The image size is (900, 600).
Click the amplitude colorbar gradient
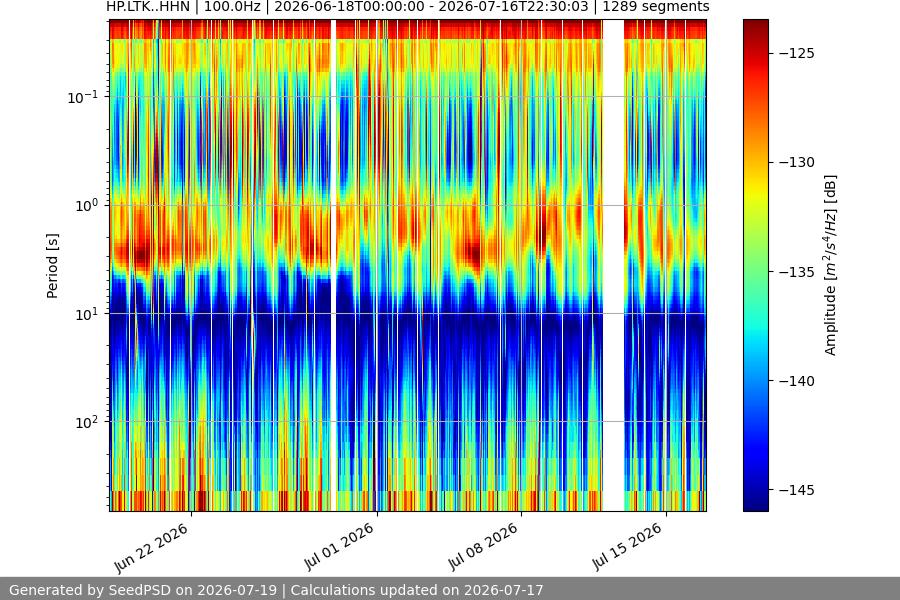click(755, 265)
